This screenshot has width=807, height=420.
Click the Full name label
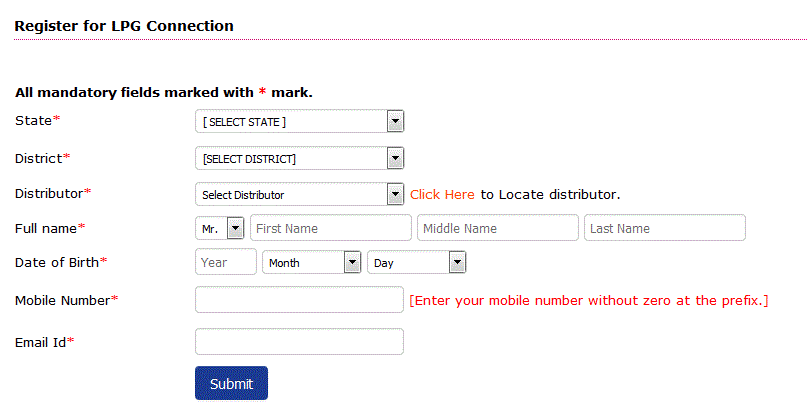pyautogui.click(x=46, y=229)
